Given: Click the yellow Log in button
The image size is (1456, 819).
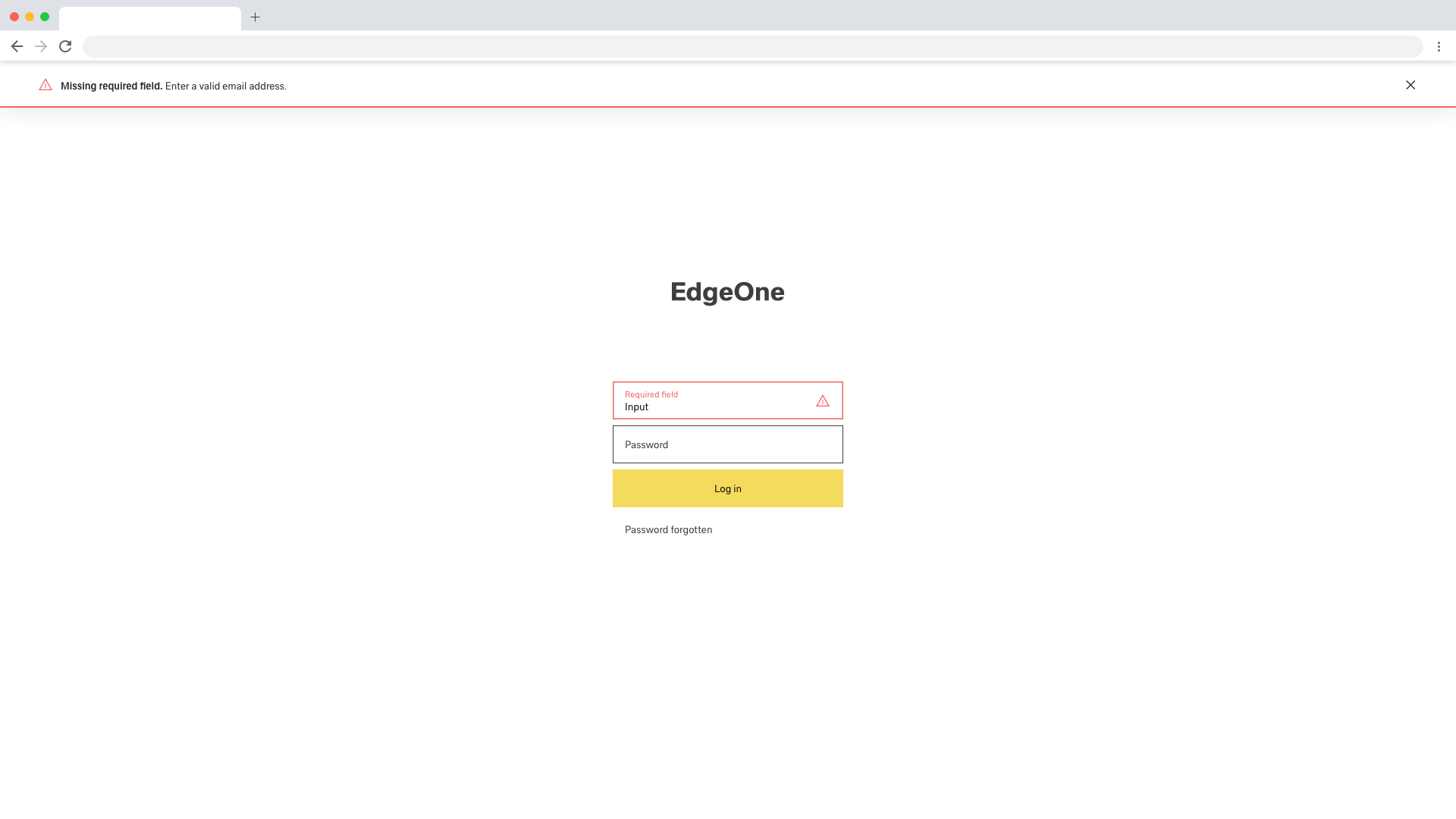Looking at the screenshot, I should coord(728,488).
